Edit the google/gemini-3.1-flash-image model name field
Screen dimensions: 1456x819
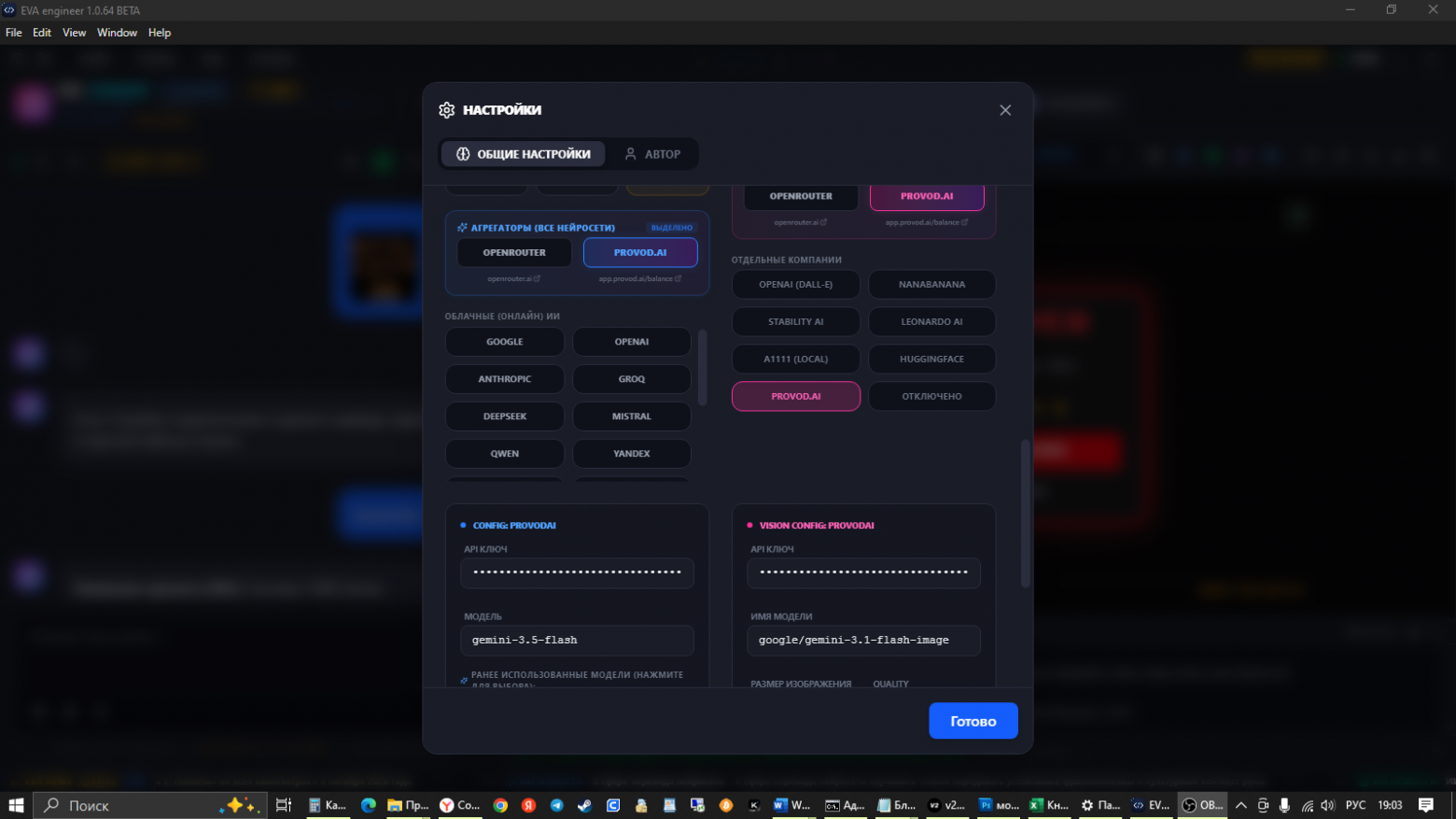863,641
